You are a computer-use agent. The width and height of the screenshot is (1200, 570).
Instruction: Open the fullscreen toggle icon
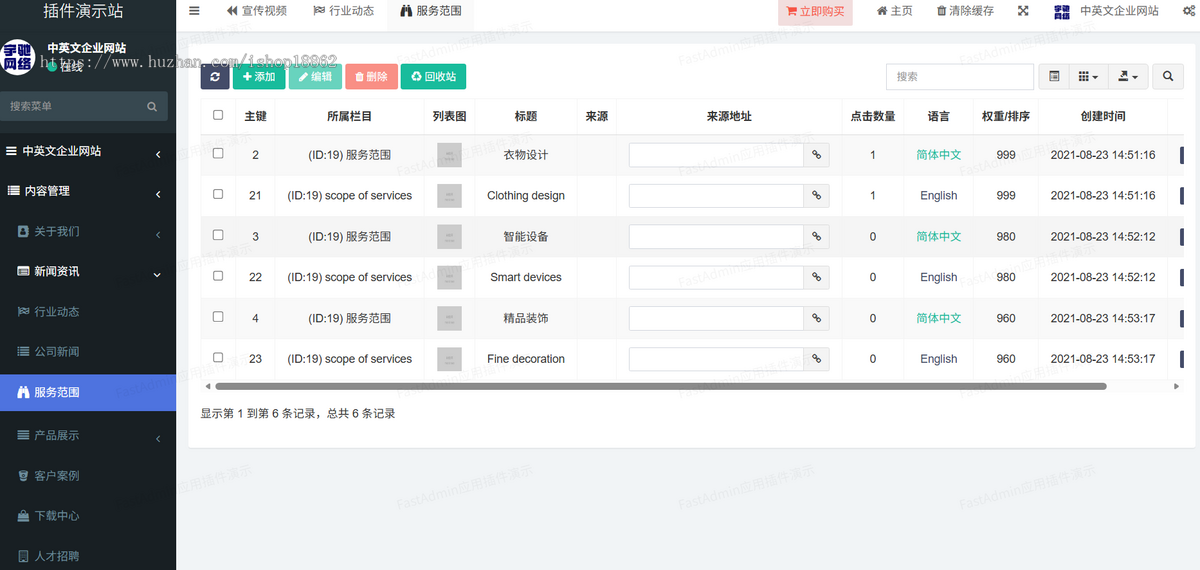(1023, 11)
